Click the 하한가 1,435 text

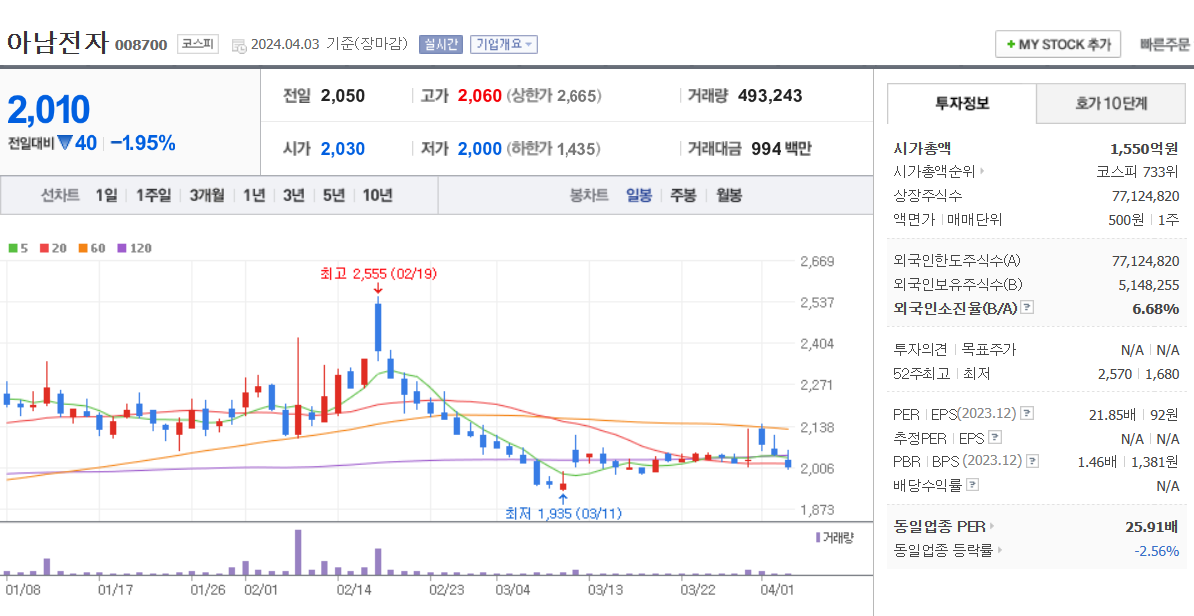(554, 148)
